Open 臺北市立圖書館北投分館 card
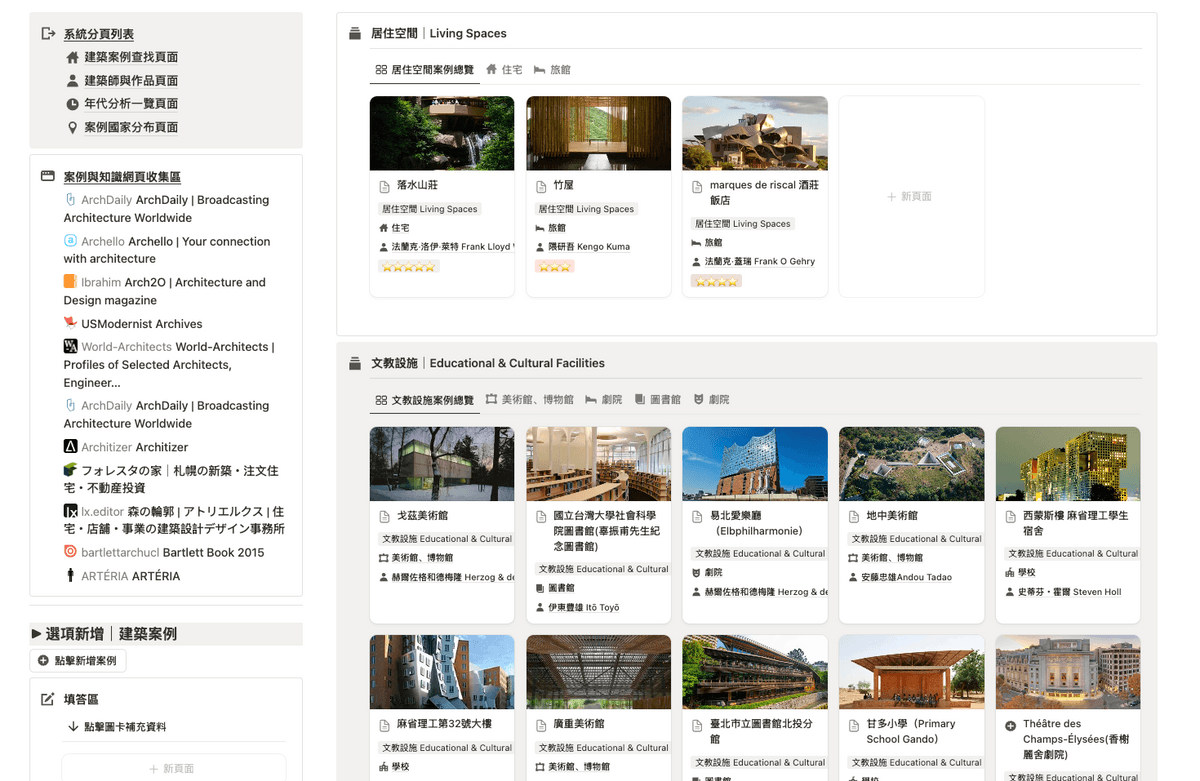Viewport: 1200px width, 781px height. (x=755, y=708)
